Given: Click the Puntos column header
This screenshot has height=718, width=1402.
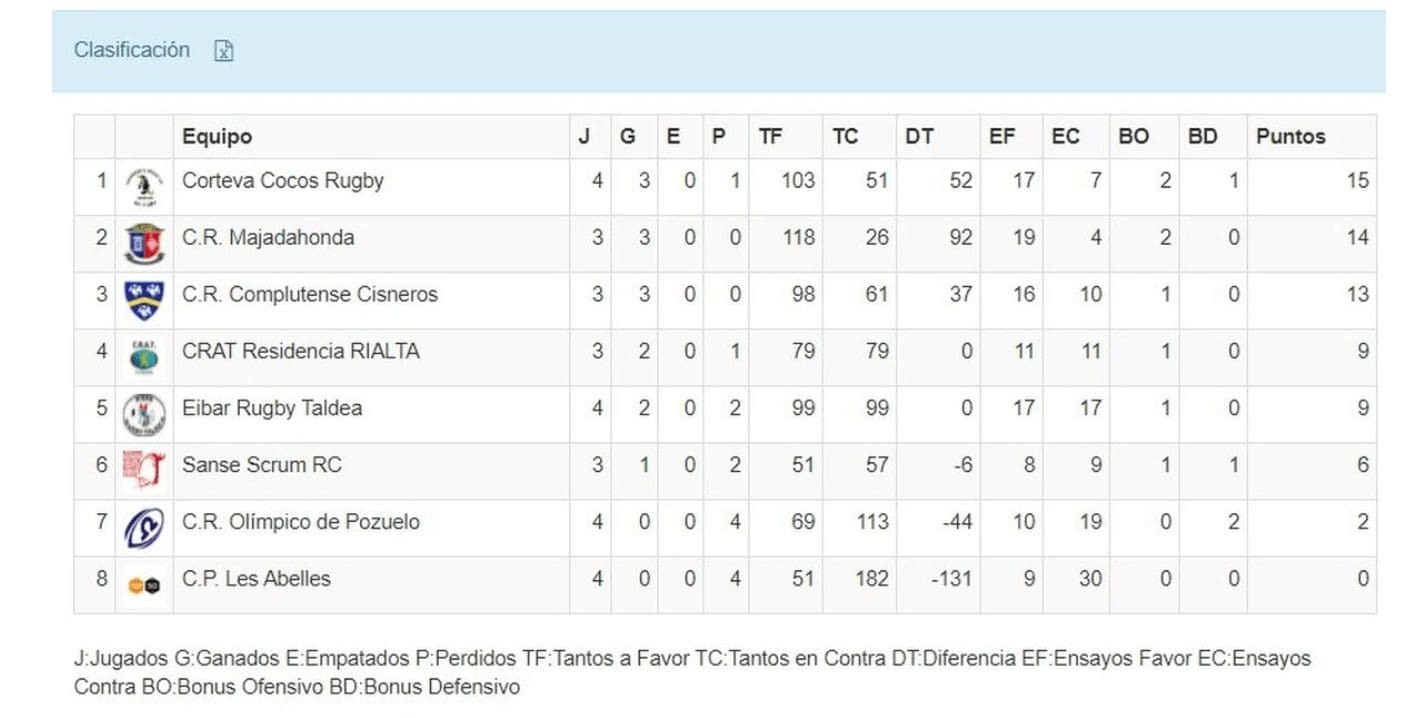Looking at the screenshot, I should click(x=1291, y=137).
